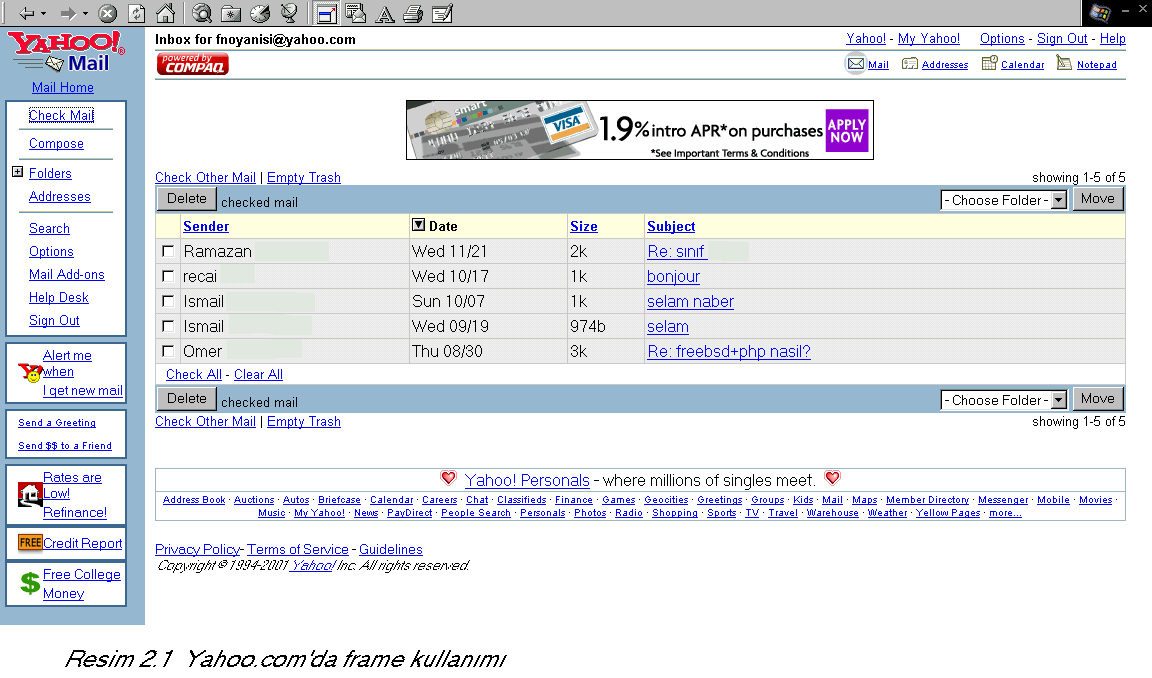The height and width of the screenshot is (678, 1152).
Task: Open Compose in the sidebar
Action: [x=57, y=143]
